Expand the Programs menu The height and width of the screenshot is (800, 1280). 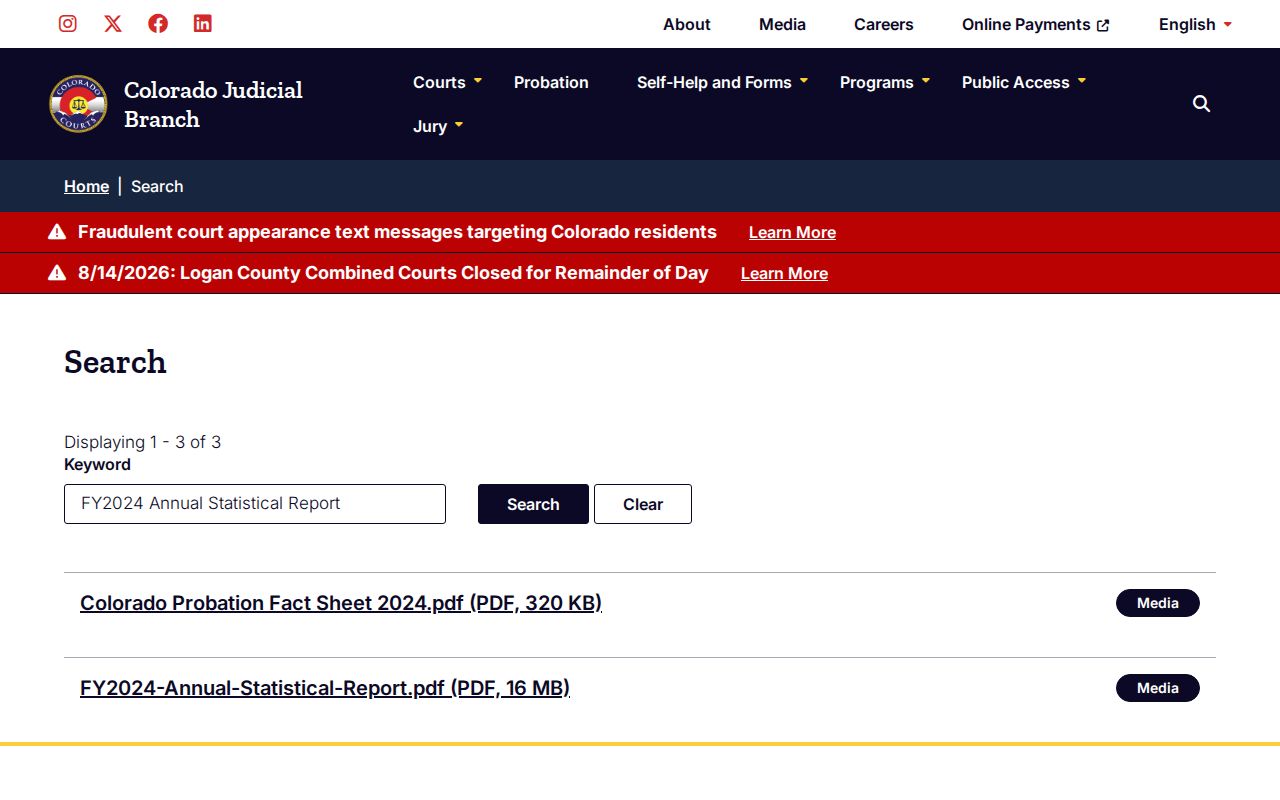[x=885, y=82]
